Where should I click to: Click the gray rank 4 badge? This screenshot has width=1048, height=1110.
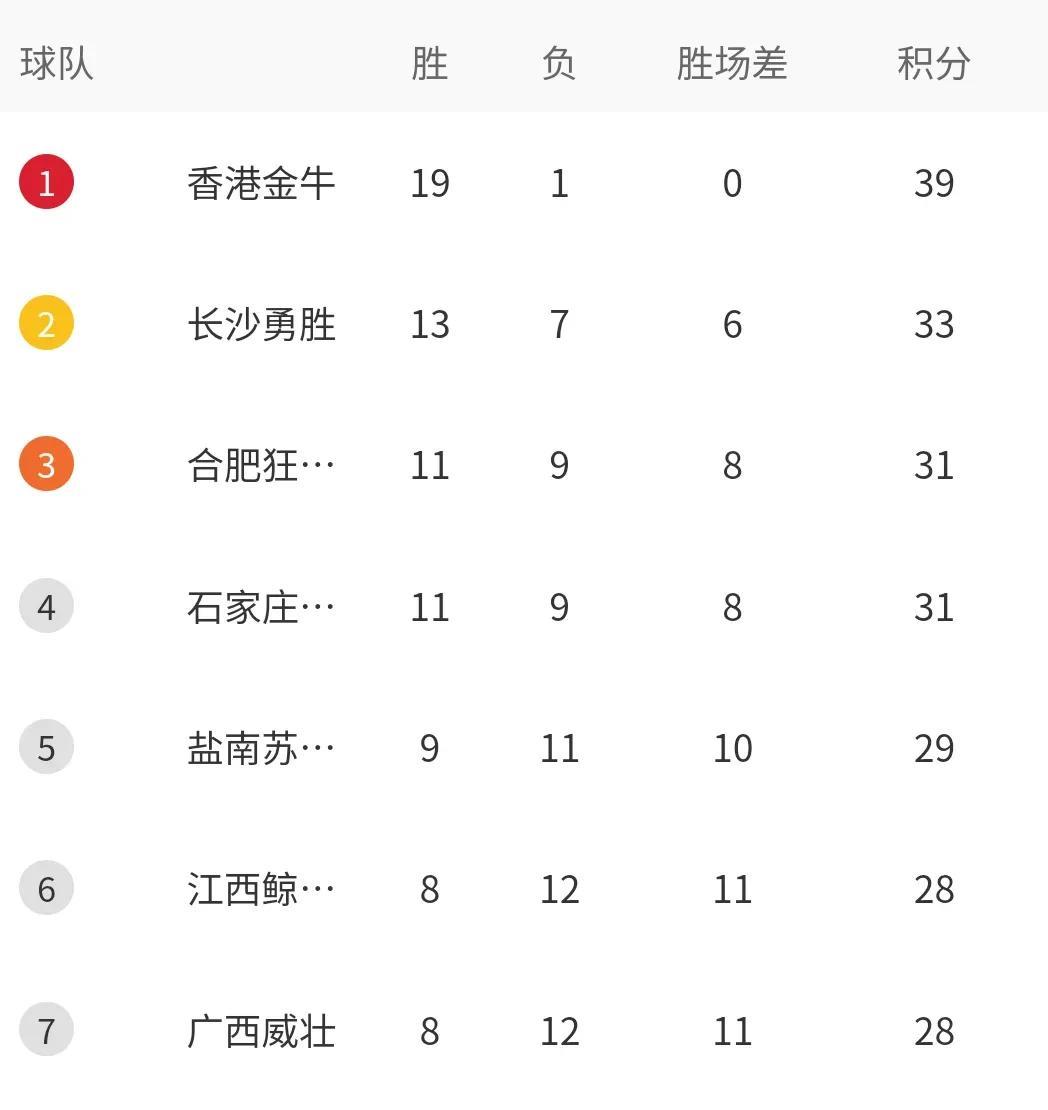[x=46, y=607]
